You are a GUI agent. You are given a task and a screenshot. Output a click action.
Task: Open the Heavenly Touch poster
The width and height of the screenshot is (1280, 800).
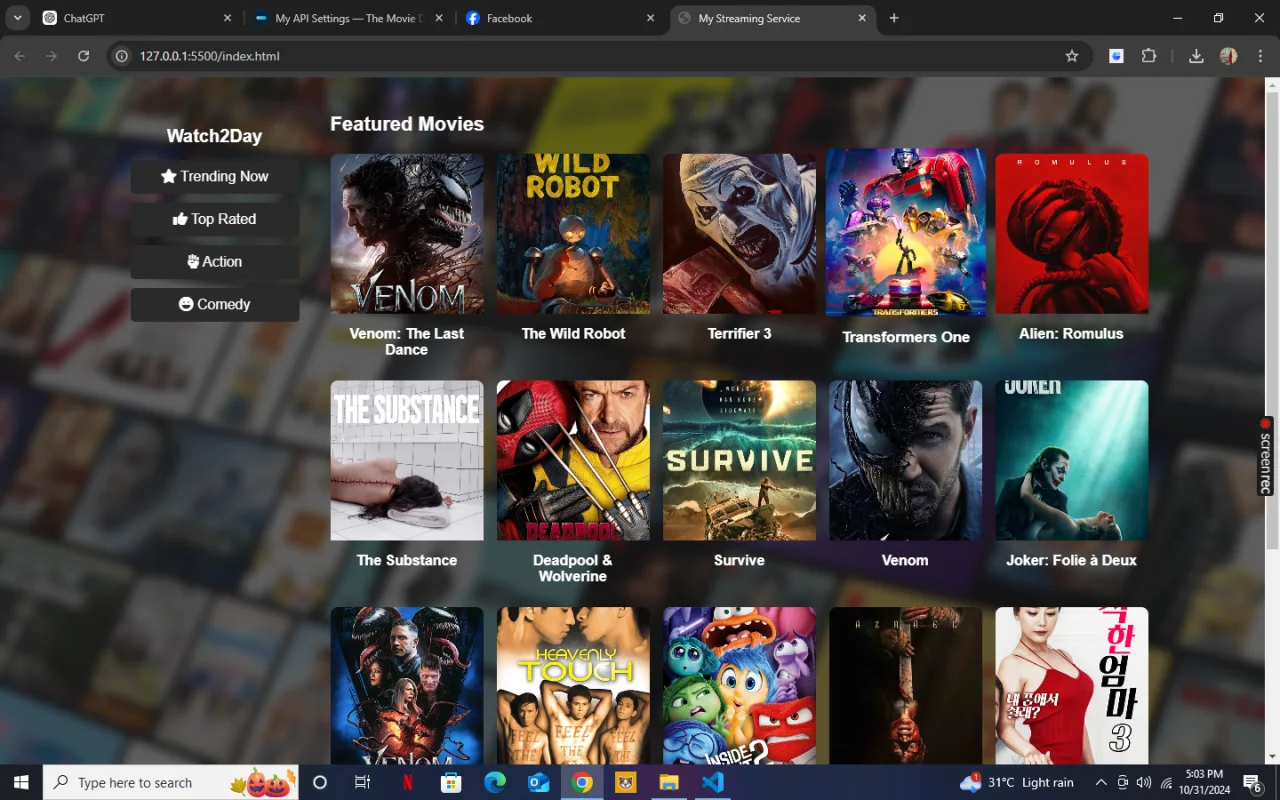[573, 685]
